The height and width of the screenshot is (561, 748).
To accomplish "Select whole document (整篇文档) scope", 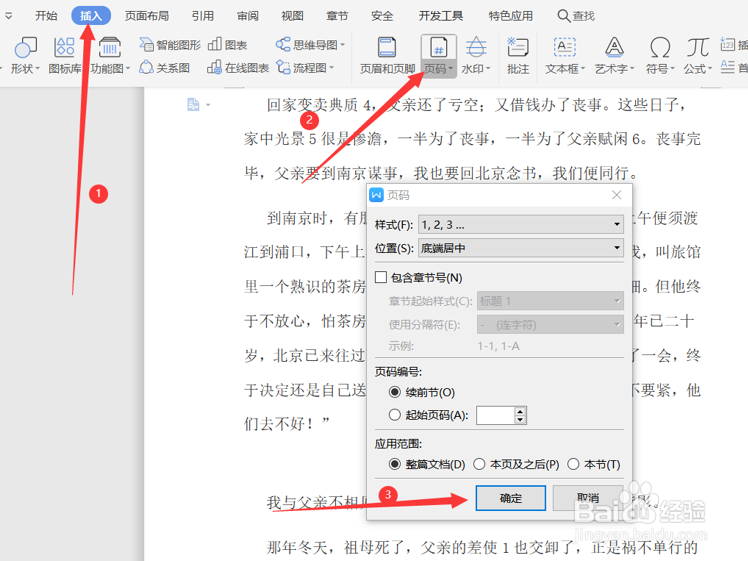I will coord(395,464).
